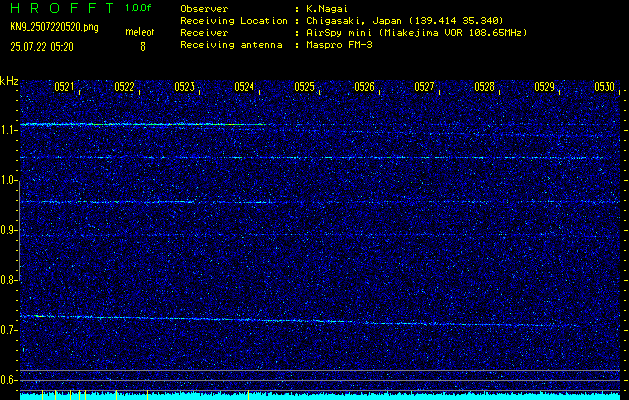The width and height of the screenshot is (629, 400).
Task: Select the observer name K.Nagai
Action: 325,9
